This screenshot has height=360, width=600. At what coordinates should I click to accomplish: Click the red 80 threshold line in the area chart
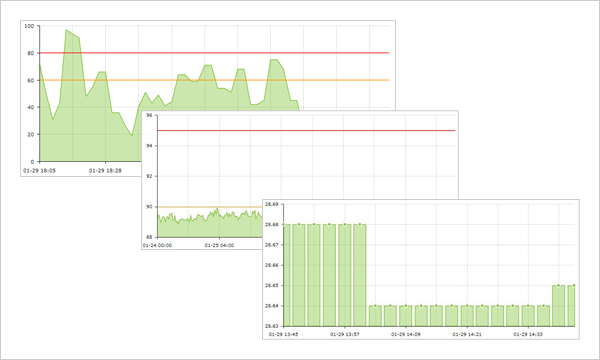pos(214,53)
